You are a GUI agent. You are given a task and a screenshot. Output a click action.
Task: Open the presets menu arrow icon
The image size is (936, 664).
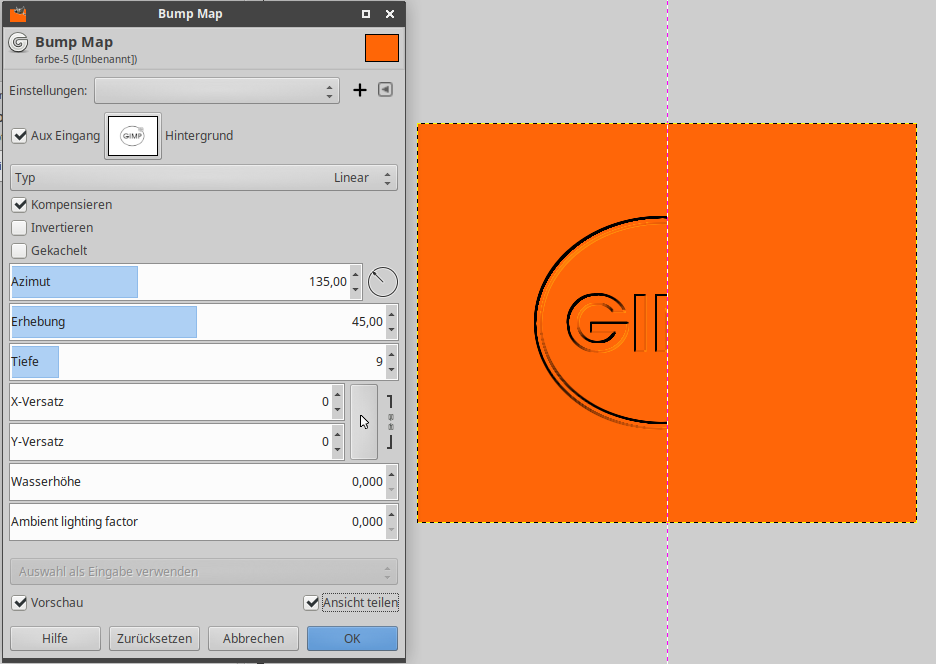385,90
